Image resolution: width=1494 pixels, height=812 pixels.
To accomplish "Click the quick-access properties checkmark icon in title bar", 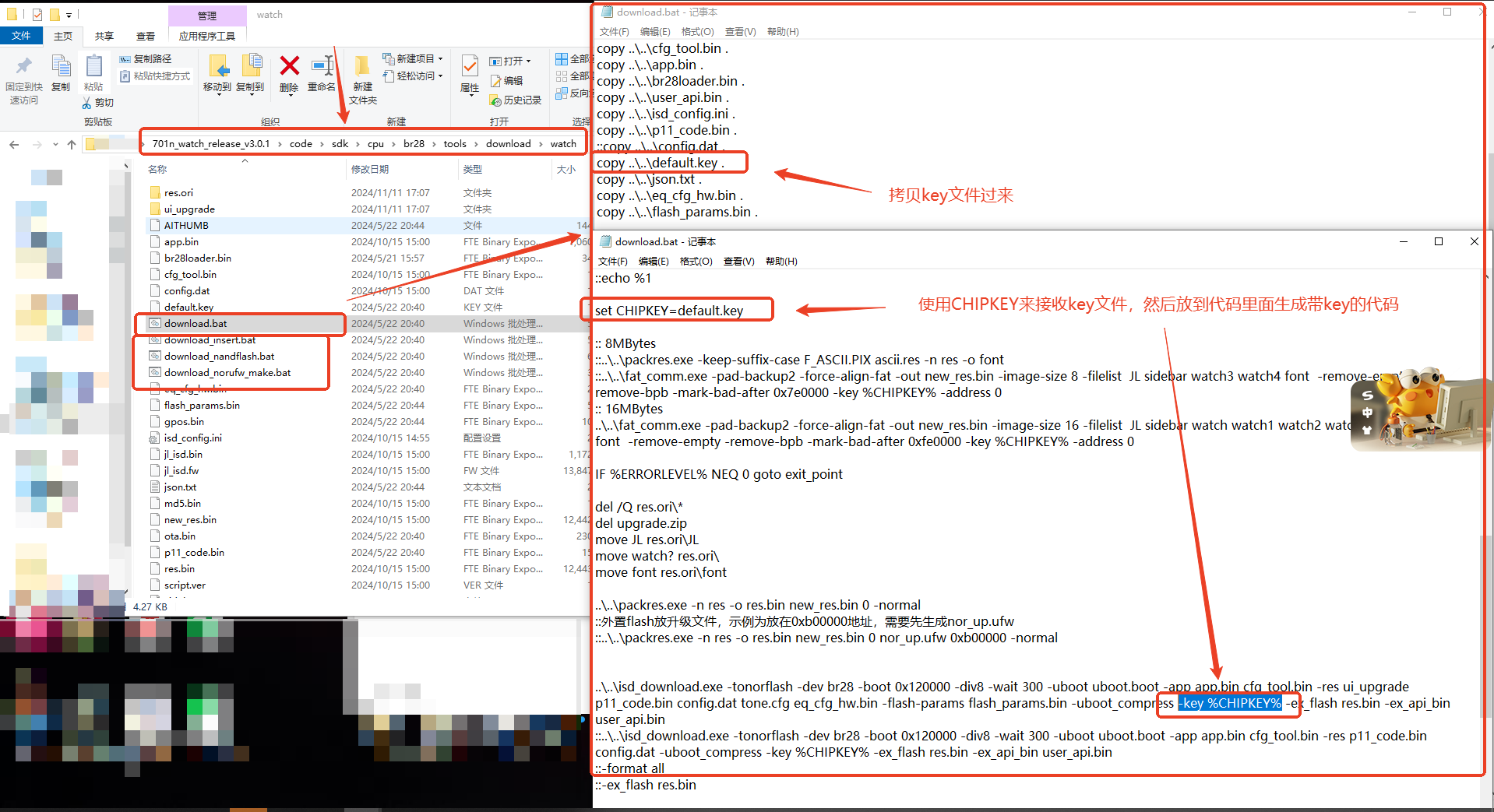I will click(x=37, y=15).
